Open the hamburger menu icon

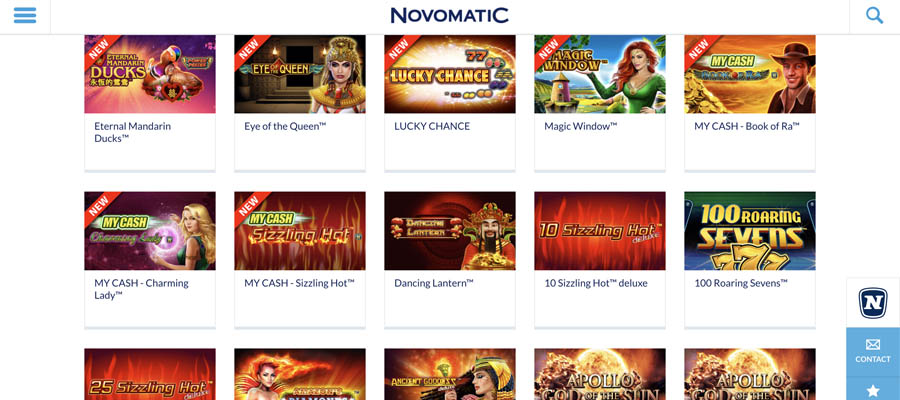tap(25, 15)
